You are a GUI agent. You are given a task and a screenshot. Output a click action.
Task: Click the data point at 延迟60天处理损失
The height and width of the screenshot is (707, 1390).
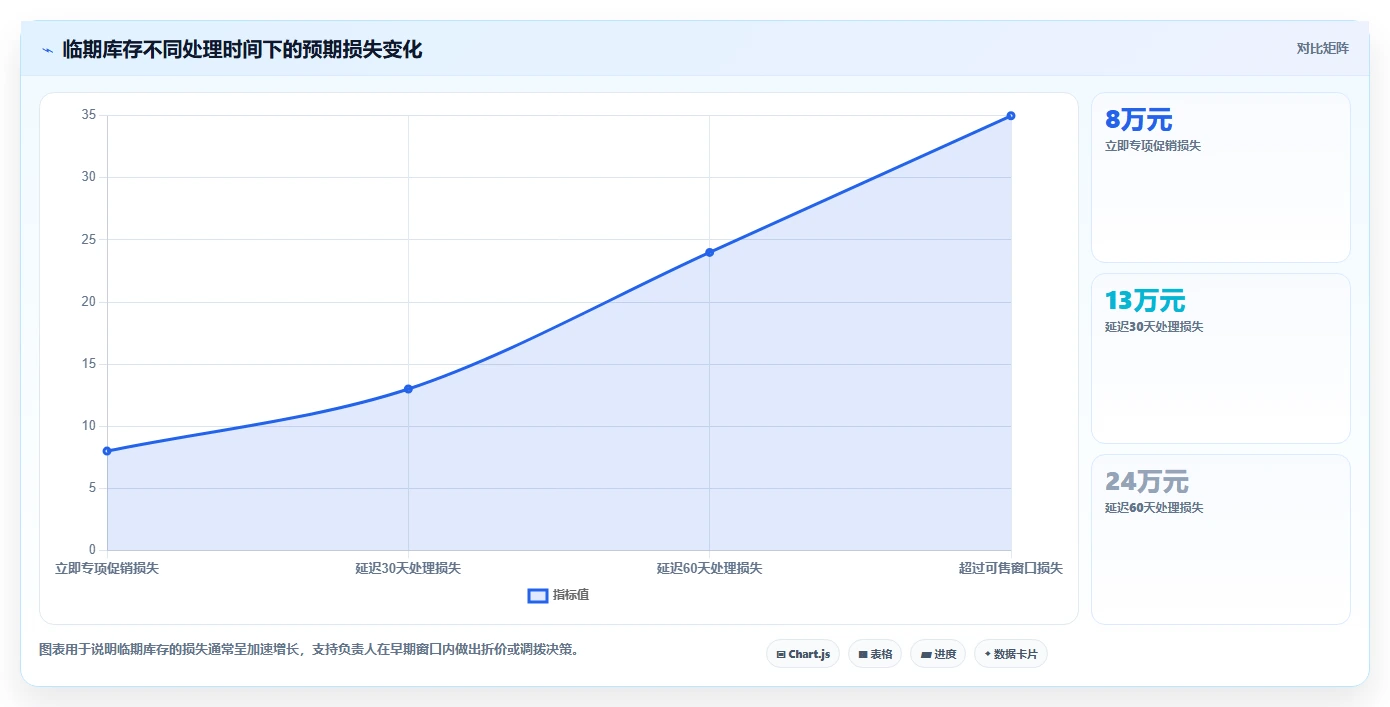coord(710,252)
